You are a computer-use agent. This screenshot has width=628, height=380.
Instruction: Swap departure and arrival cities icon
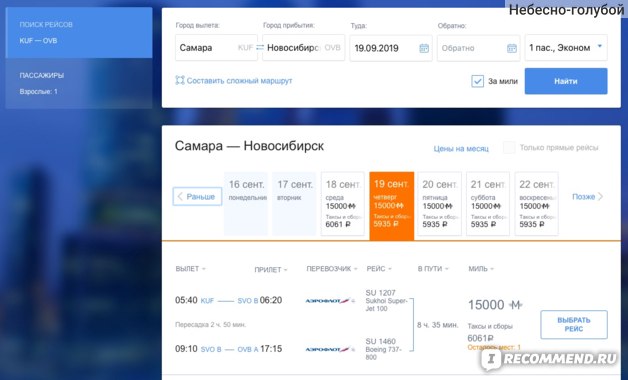pos(260,47)
